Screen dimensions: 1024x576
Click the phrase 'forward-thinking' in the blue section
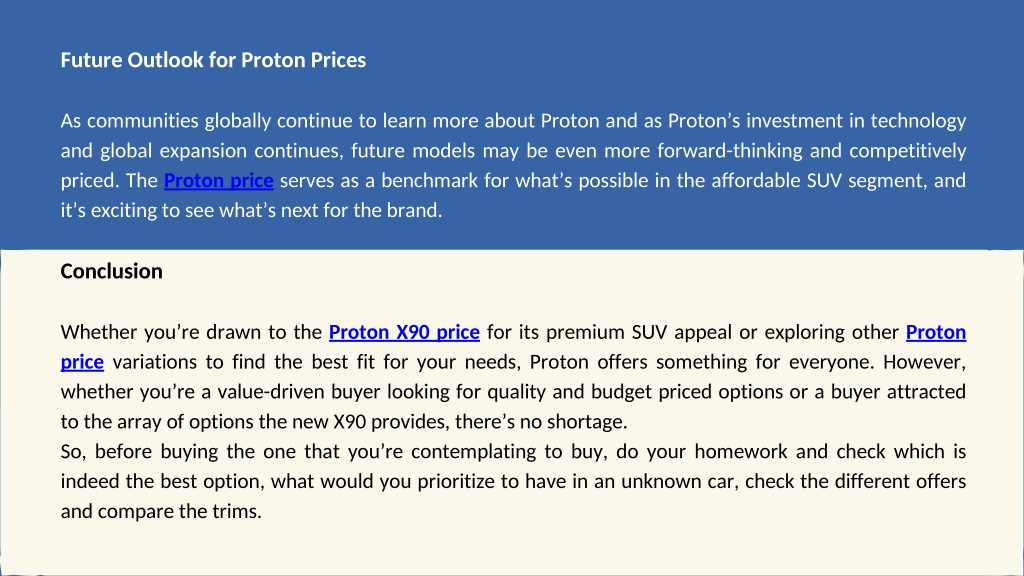click(x=729, y=151)
